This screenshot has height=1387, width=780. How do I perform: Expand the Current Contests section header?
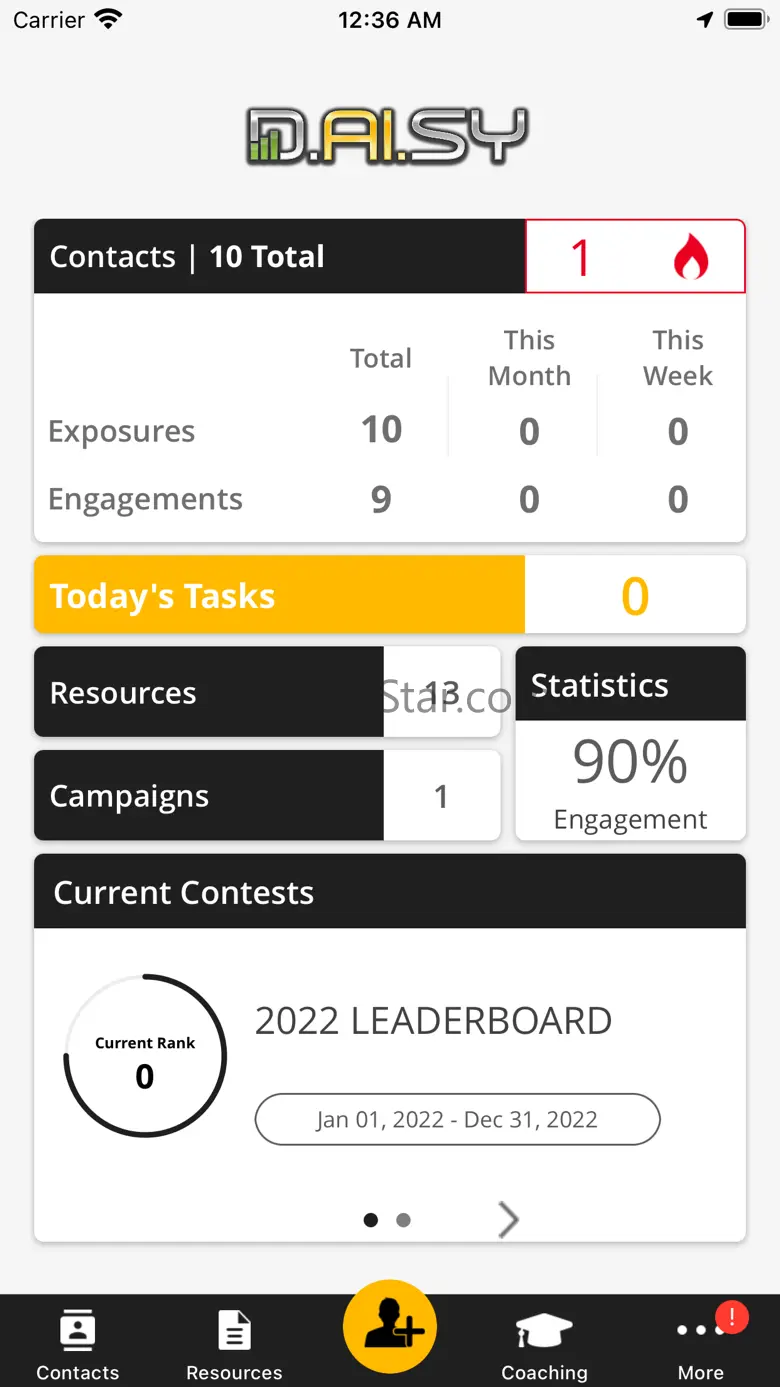point(390,892)
